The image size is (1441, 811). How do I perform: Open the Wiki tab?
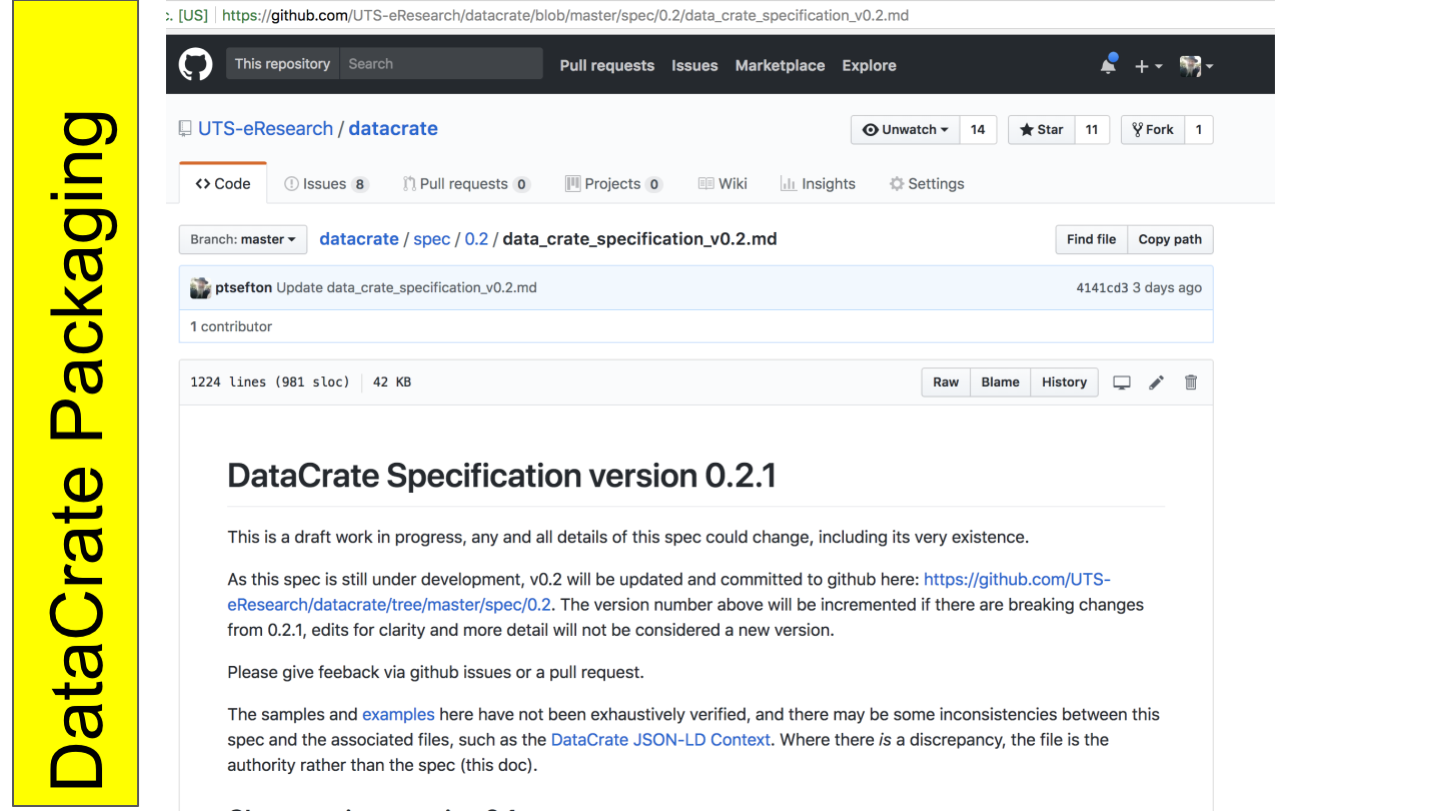722,184
